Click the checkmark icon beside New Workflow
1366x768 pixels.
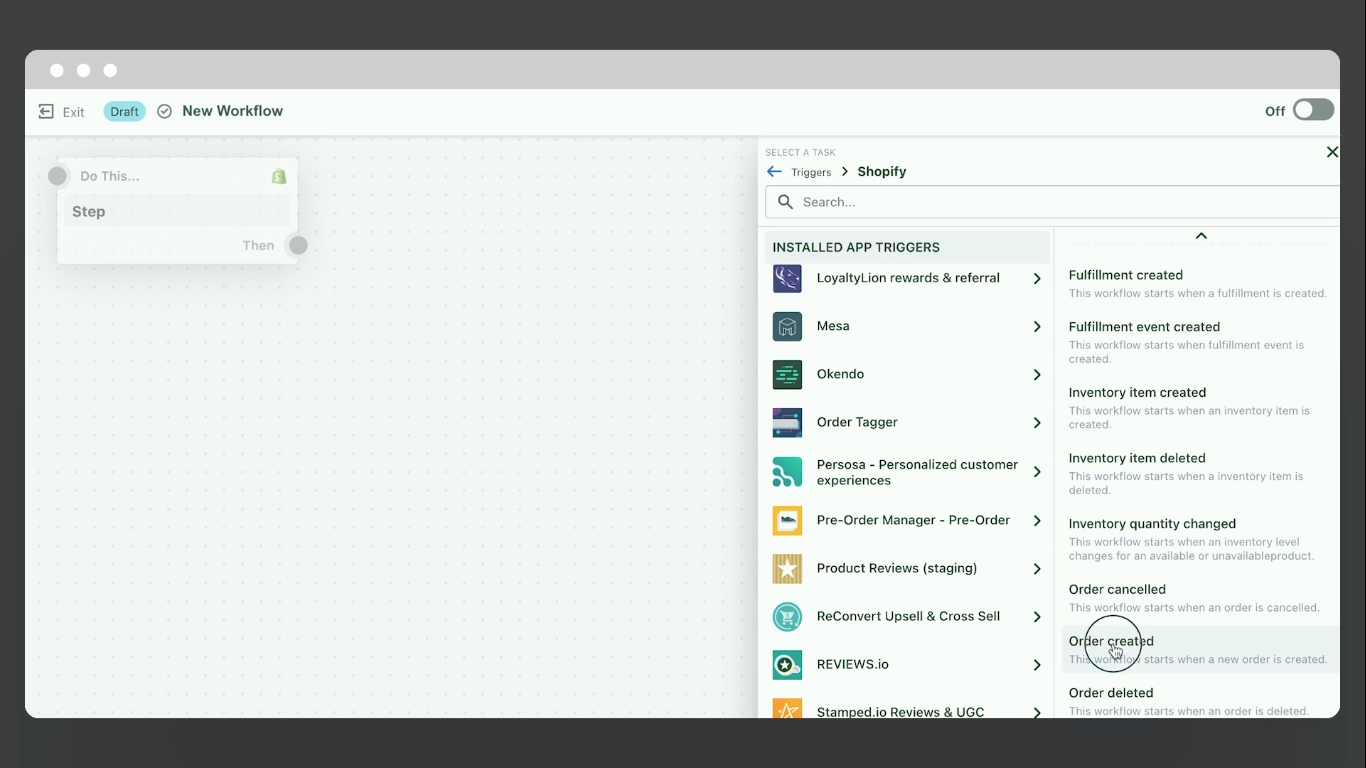coord(165,111)
